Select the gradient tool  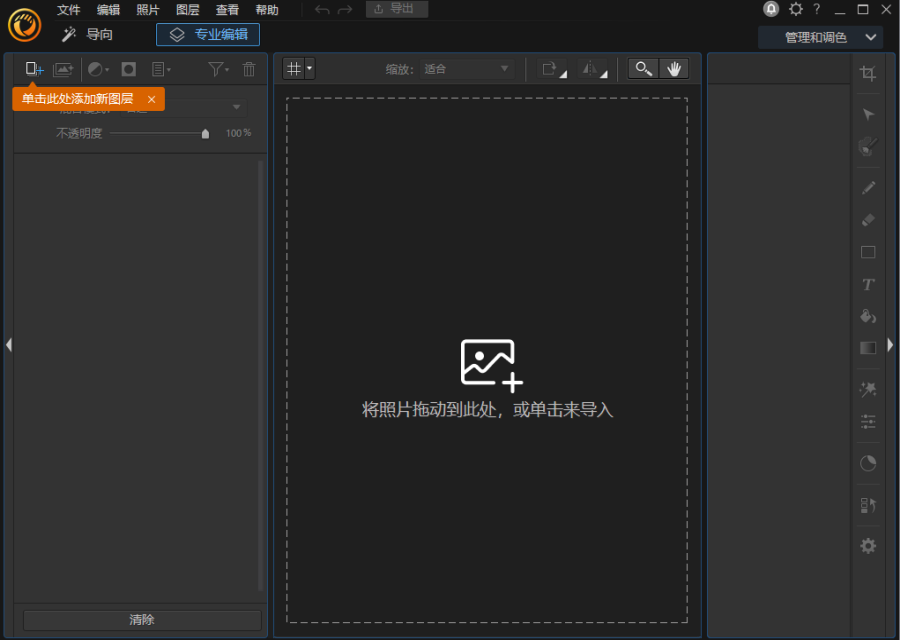coord(868,348)
